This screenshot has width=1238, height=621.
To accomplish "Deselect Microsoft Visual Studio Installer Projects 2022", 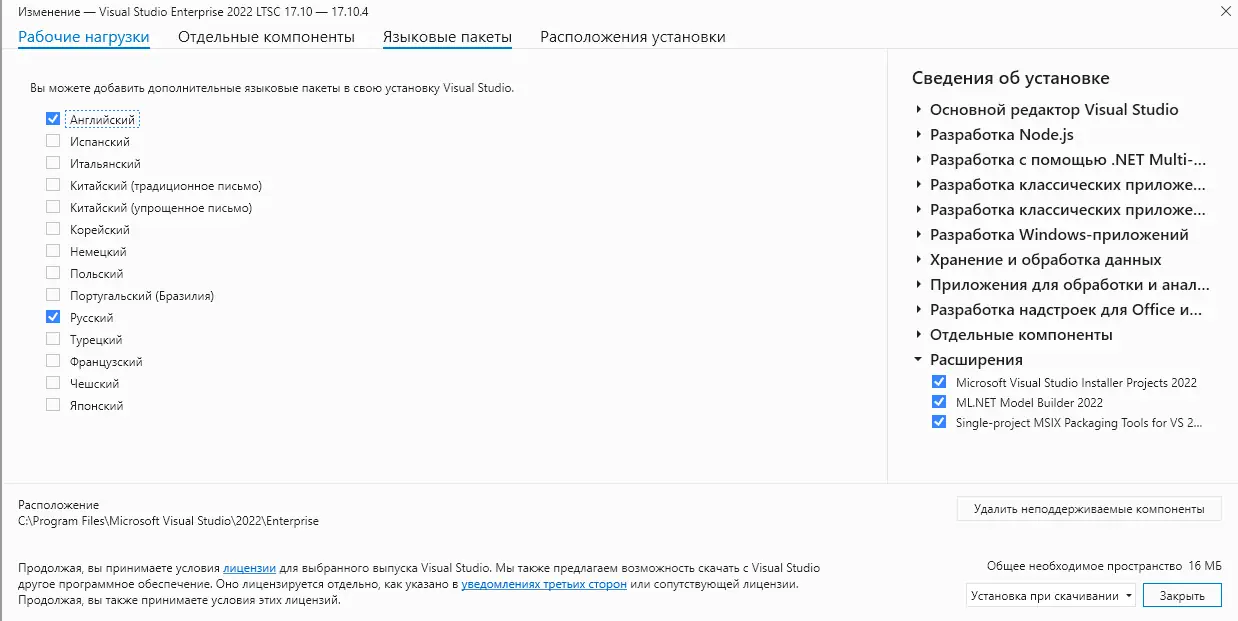I will coord(938,382).
